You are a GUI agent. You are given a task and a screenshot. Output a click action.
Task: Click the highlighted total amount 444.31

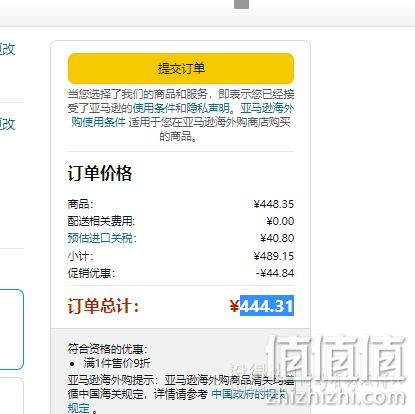[267, 305]
